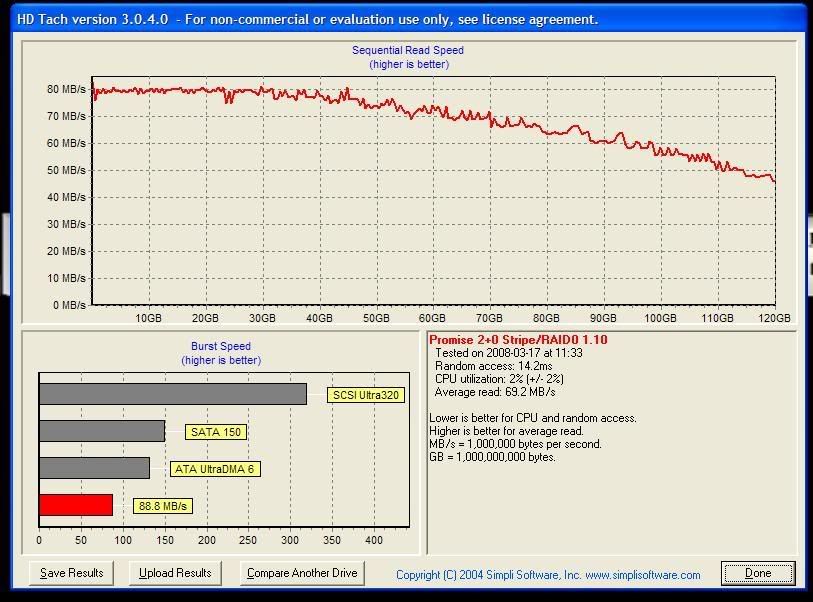This screenshot has width=813, height=602.
Task: Click the Save Results button
Action: tap(72, 573)
